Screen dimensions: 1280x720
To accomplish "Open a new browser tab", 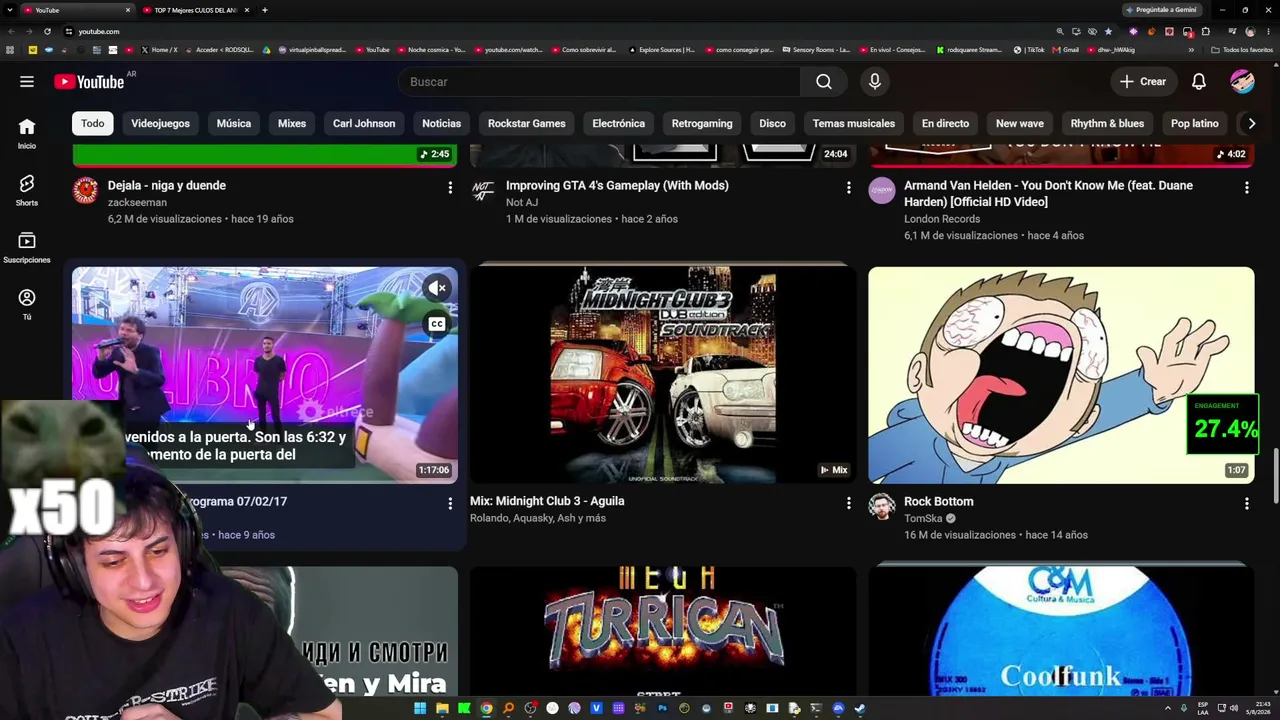I will click(264, 10).
